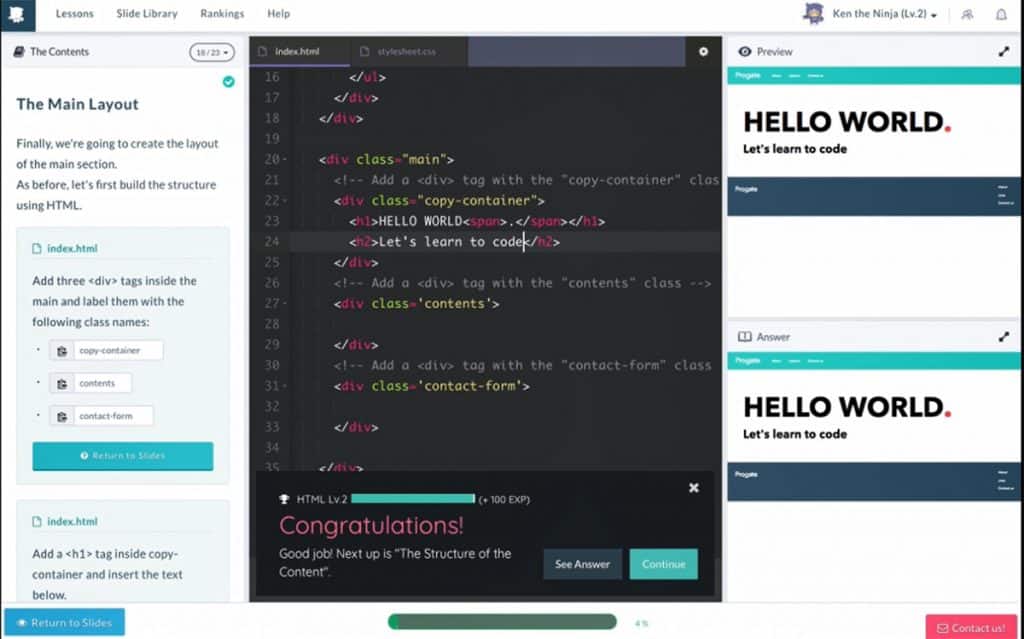Image resolution: width=1024 pixels, height=639 pixels.
Task: Copy the copy-container class name
Action: tap(62, 351)
